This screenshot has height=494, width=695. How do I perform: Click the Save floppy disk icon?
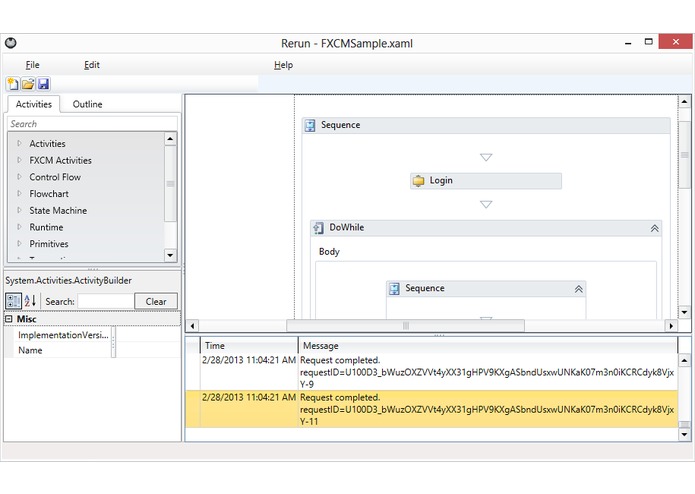point(43,84)
